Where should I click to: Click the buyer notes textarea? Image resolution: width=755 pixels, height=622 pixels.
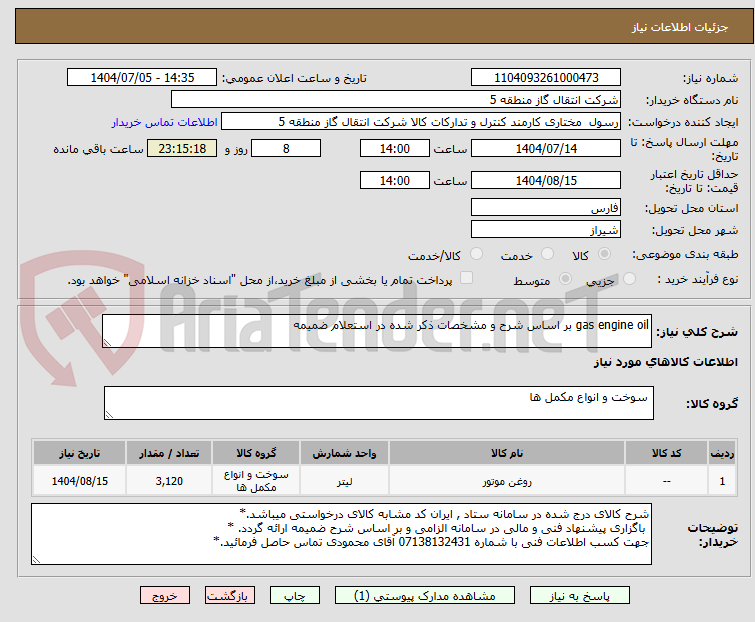tap(341, 534)
